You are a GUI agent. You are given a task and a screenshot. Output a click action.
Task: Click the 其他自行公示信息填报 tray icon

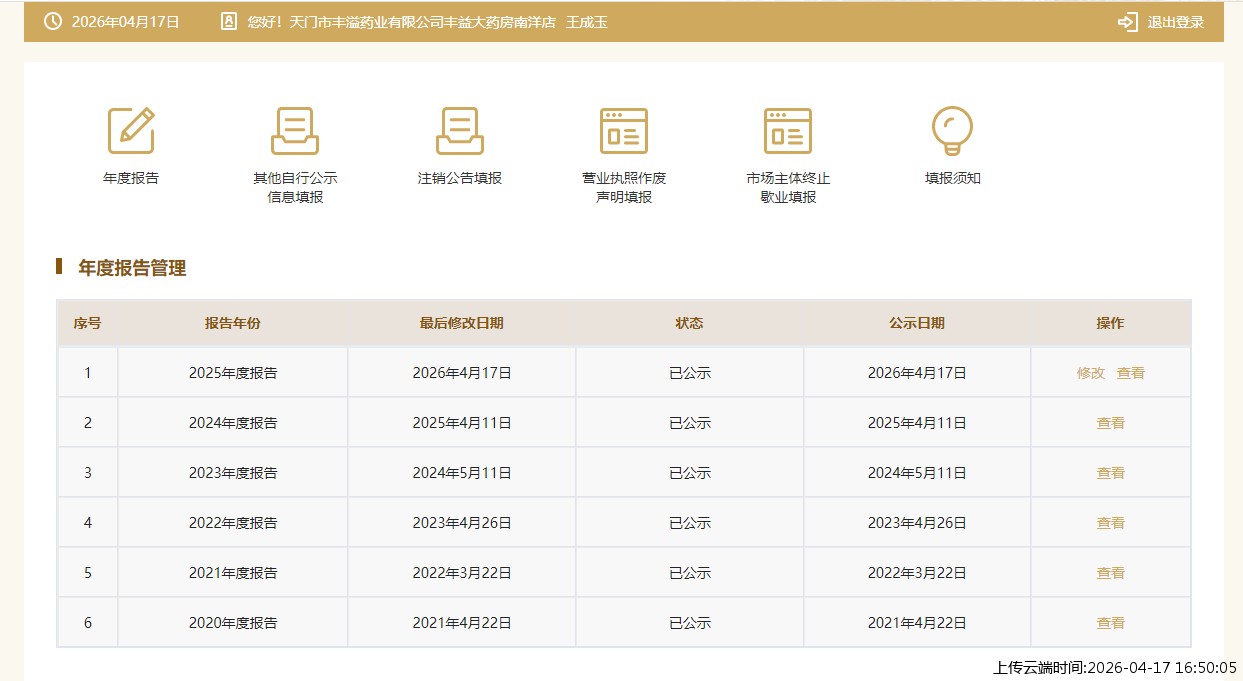(x=295, y=131)
